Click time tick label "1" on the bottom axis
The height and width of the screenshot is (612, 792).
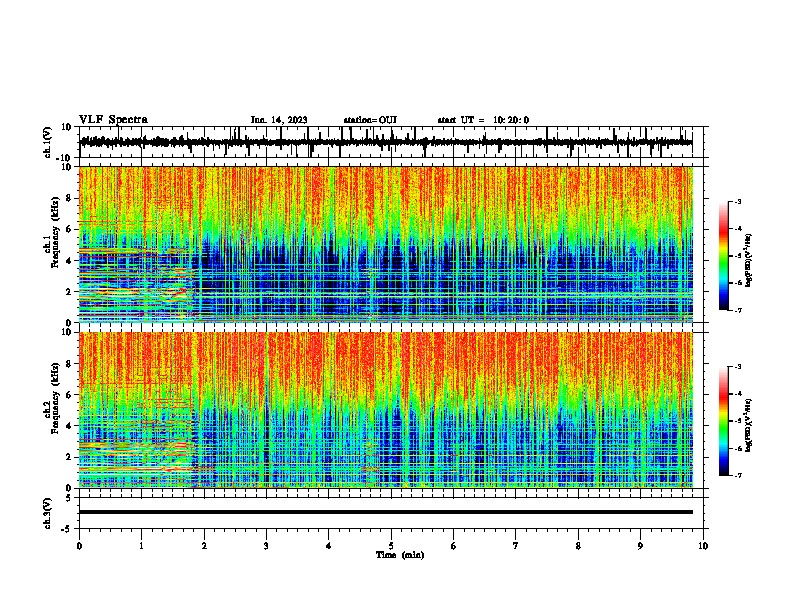(141, 546)
